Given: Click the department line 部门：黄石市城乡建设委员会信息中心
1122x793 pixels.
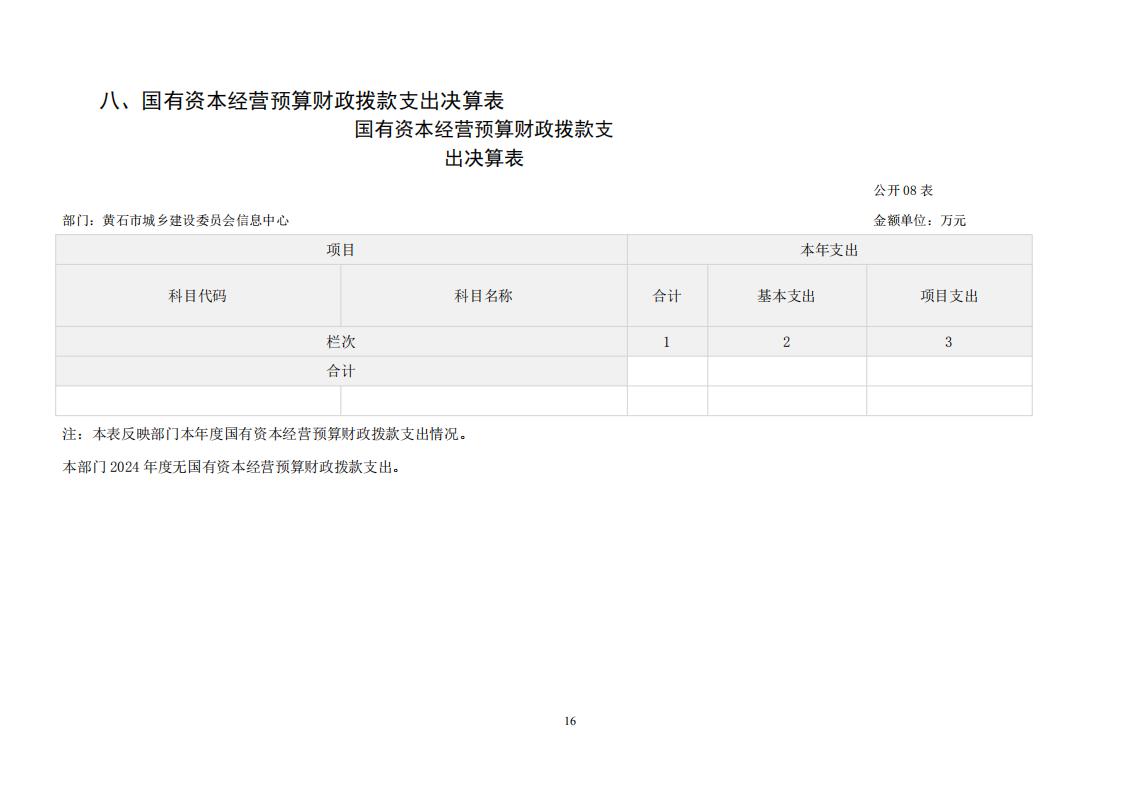Looking at the screenshot, I should point(176,220).
